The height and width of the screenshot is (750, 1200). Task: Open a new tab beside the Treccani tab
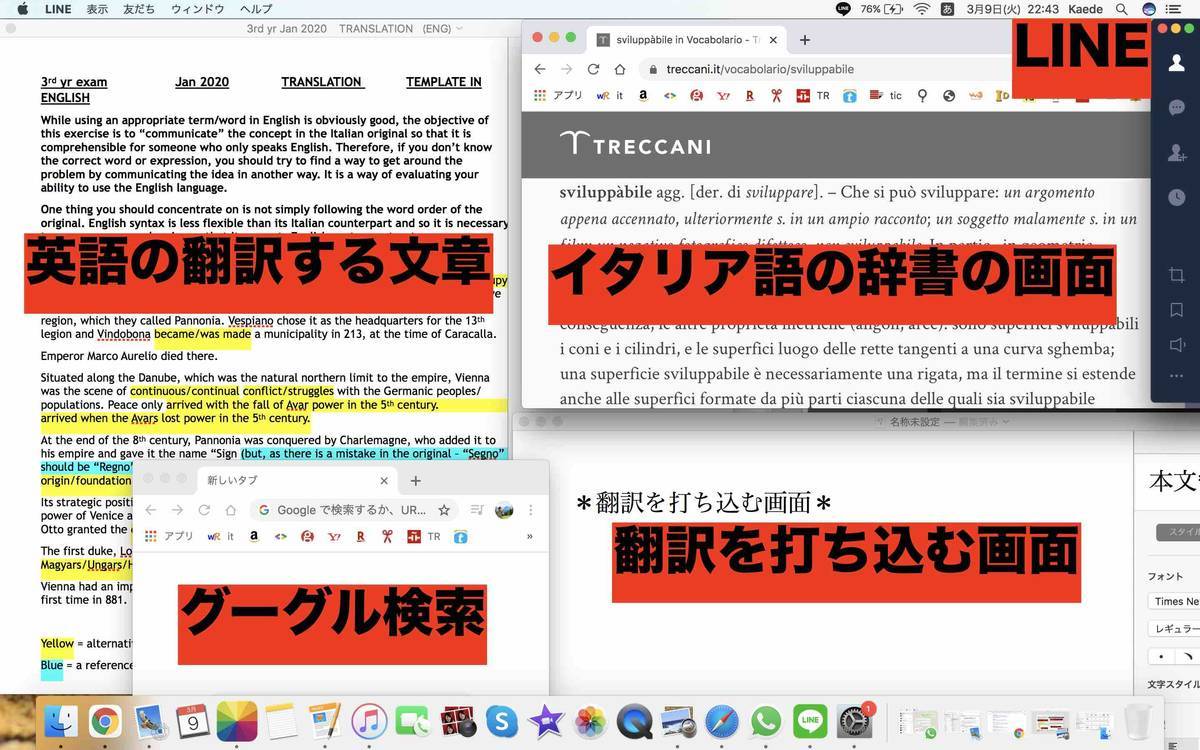(805, 40)
